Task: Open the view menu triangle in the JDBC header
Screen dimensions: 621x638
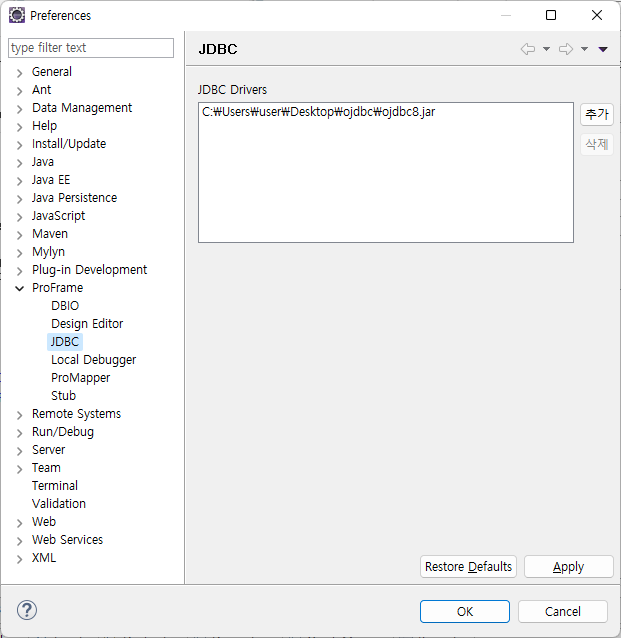Action: coord(603,49)
